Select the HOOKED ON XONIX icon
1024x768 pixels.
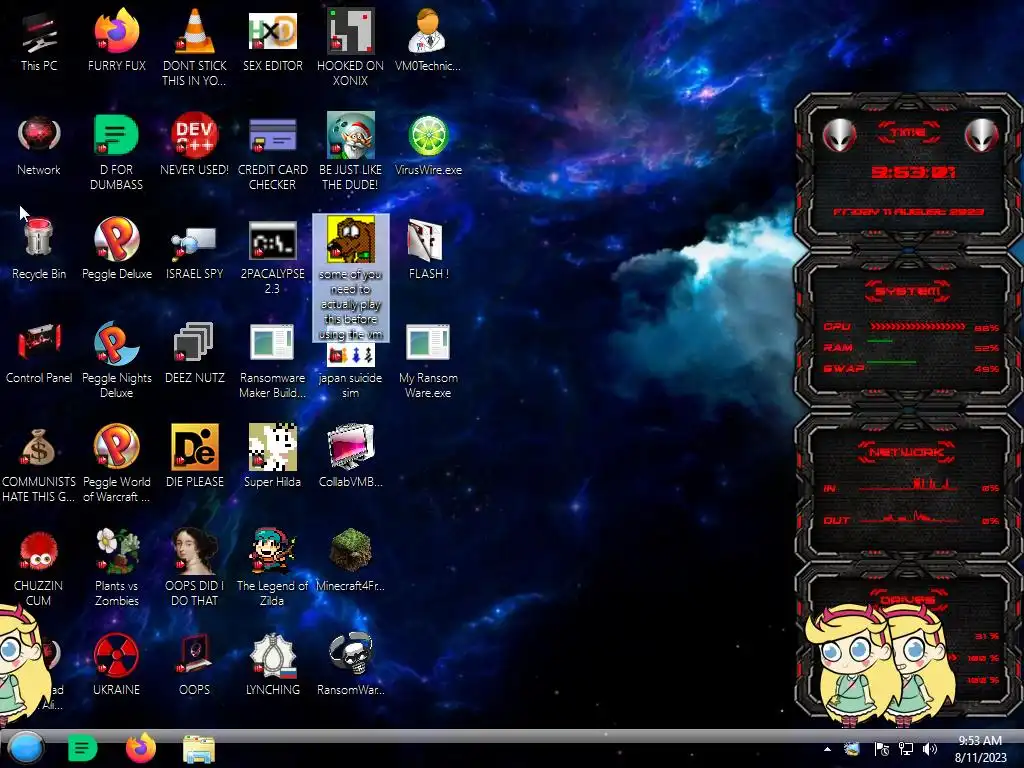(351, 31)
